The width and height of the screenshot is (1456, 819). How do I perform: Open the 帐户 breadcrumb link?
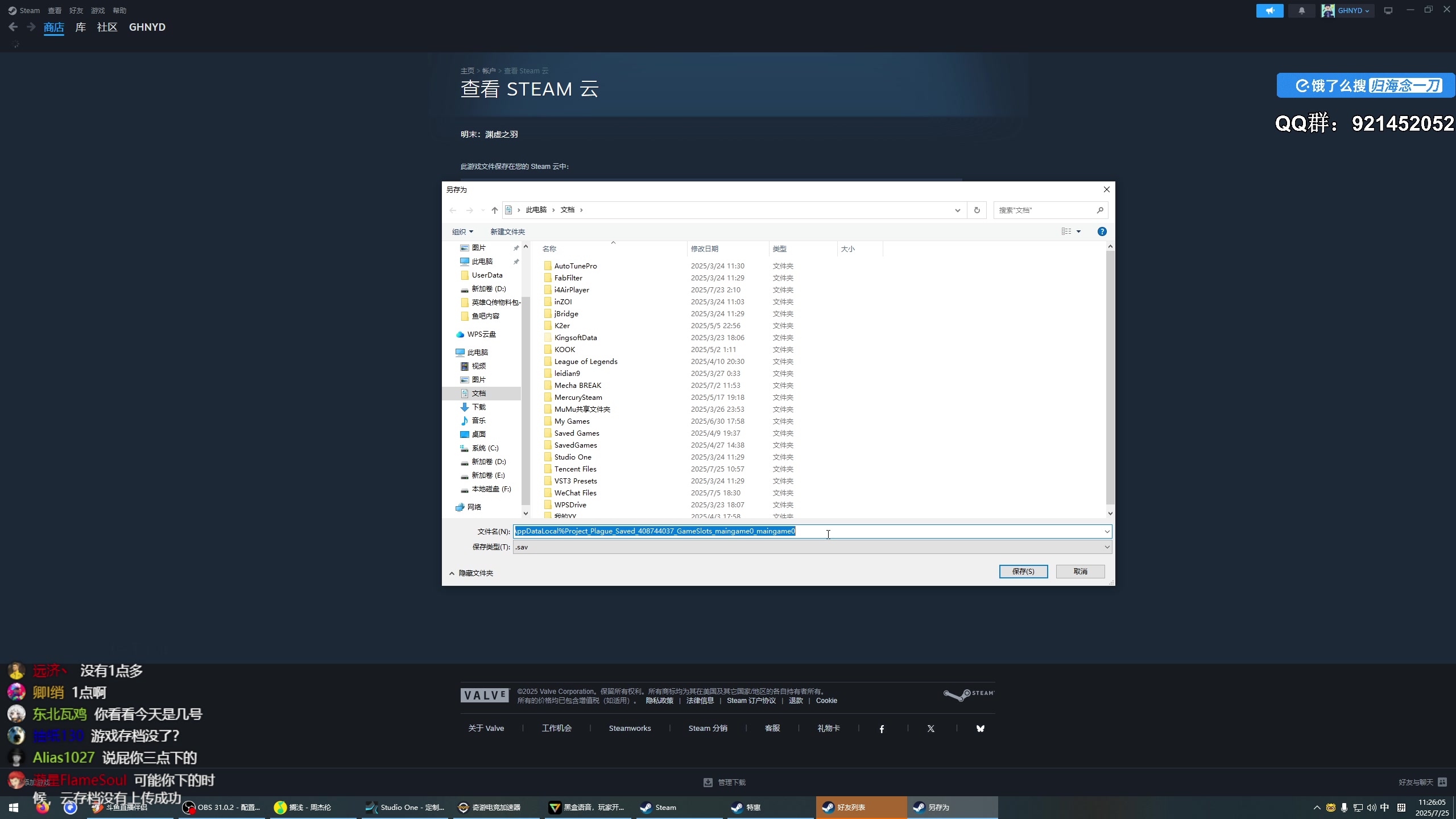tap(489, 71)
